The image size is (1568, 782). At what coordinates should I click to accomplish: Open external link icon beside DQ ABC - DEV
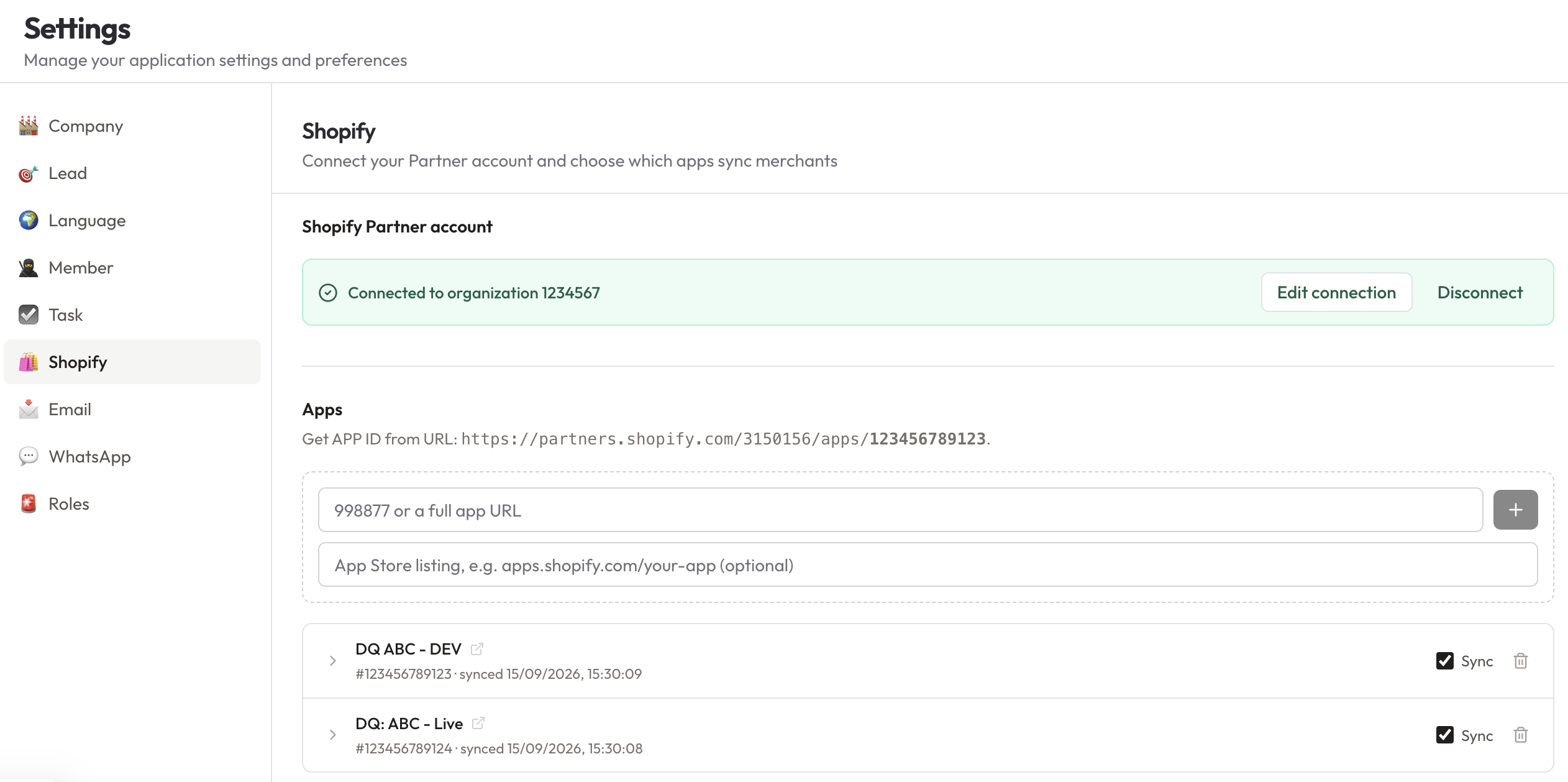tap(477, 649)
